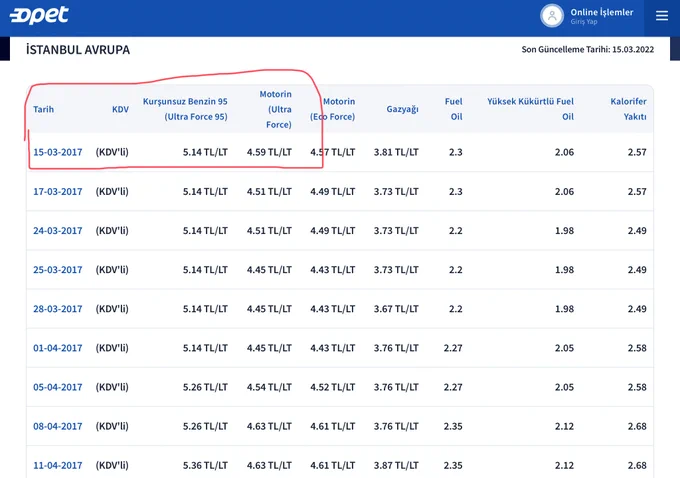Select the 25-03-2017 date link
The height and width of the screenshot is (478, 680).
(58, 269)
